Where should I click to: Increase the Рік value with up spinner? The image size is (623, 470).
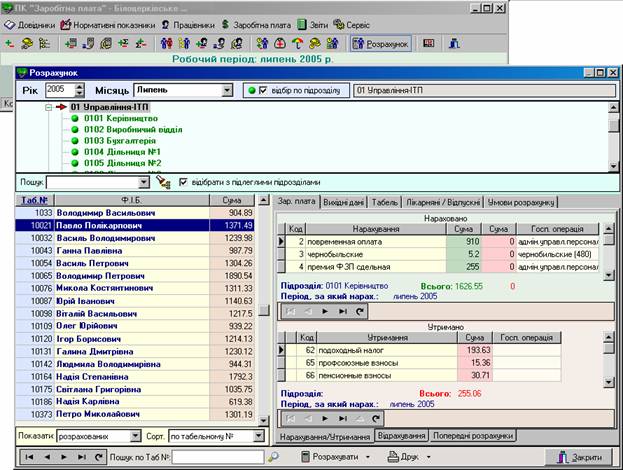click(x=79, y=87)
